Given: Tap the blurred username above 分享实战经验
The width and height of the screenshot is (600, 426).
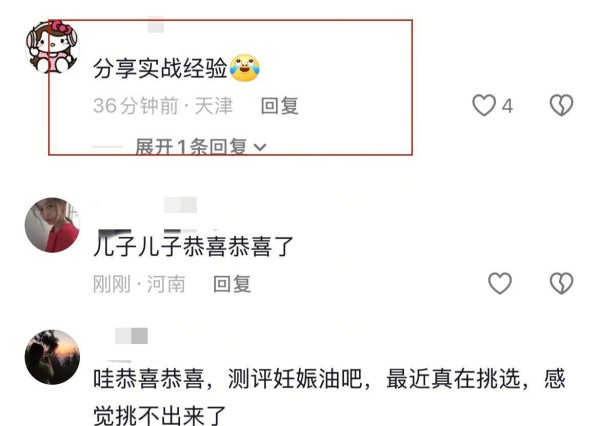Looking at the screenshot, I should coord(156,25).
